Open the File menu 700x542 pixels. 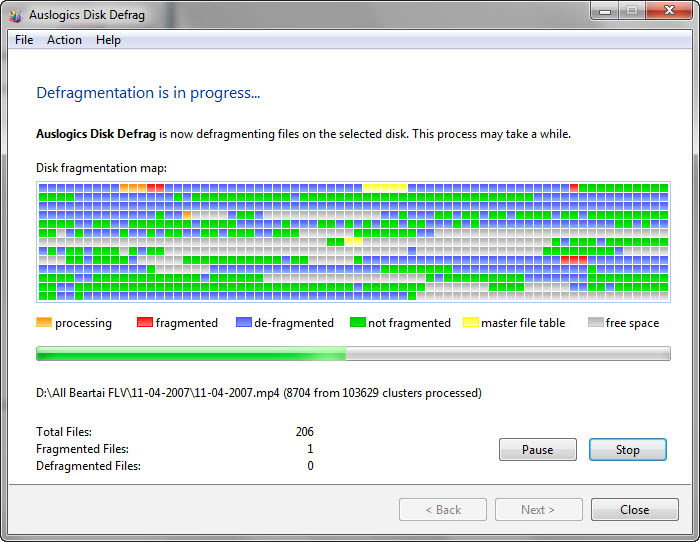[24, 40]
